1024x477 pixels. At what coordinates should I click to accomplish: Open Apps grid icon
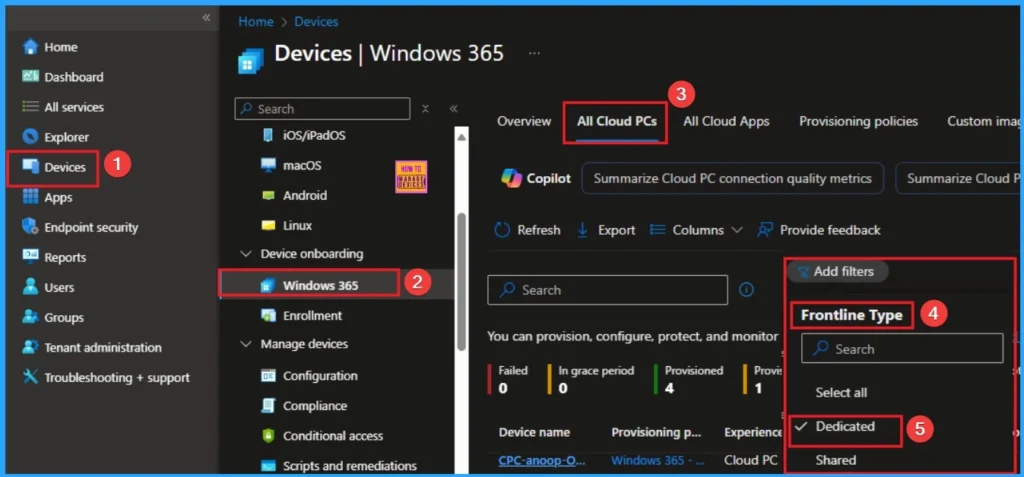point(30,197)
